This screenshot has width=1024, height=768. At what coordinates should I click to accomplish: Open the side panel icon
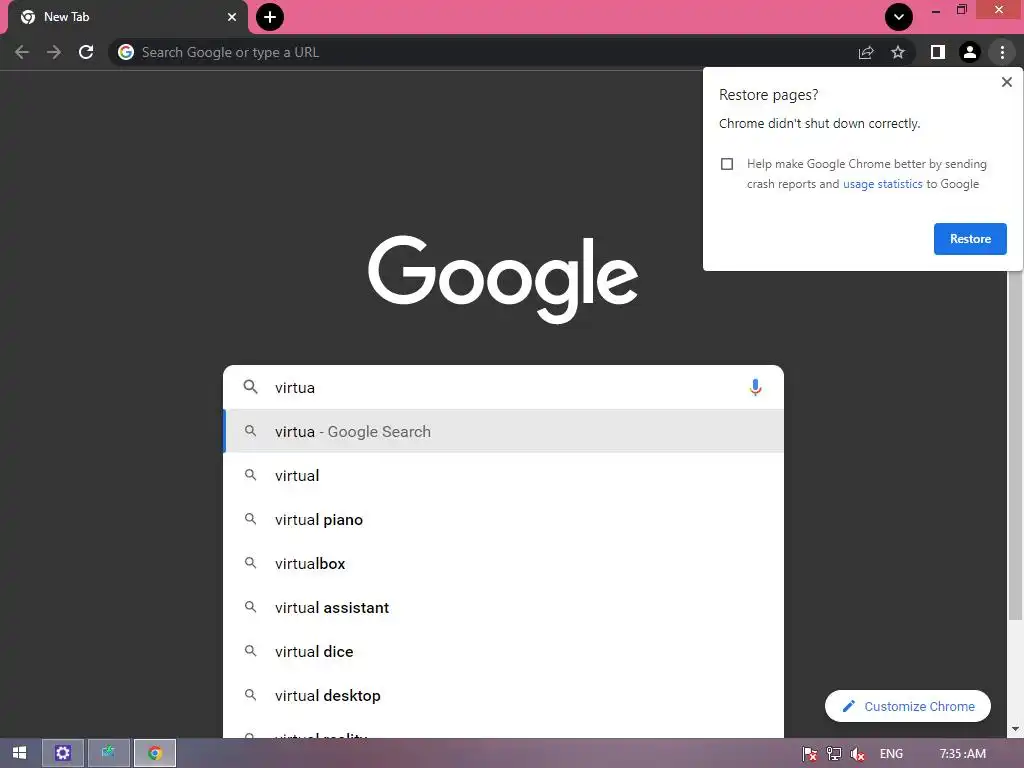[938, 52]
